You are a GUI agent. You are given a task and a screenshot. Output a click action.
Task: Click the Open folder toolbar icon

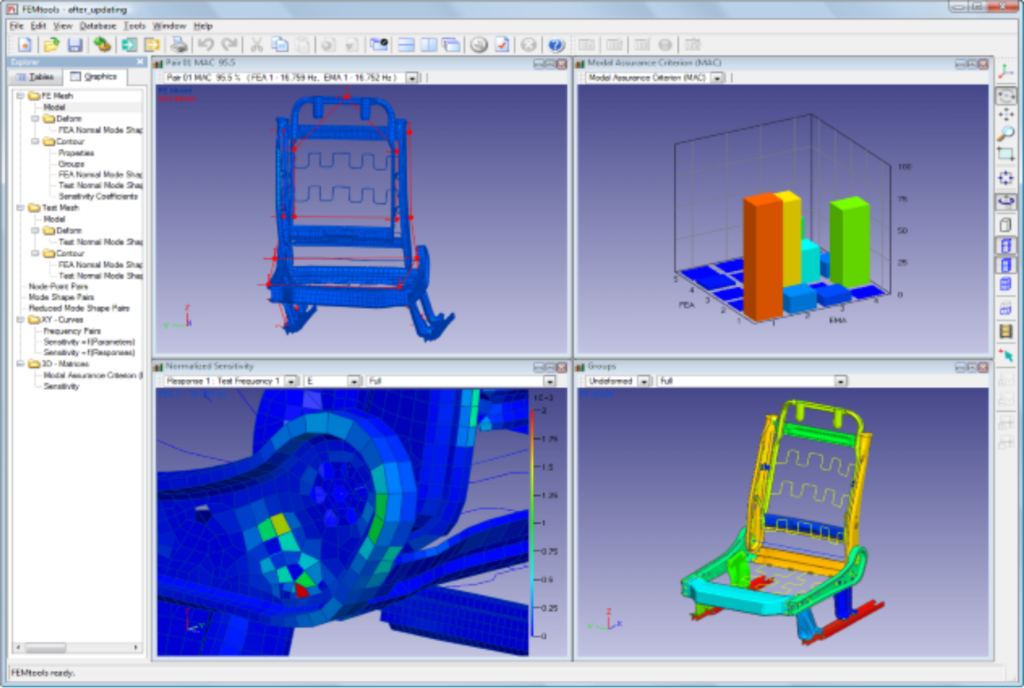51,45
